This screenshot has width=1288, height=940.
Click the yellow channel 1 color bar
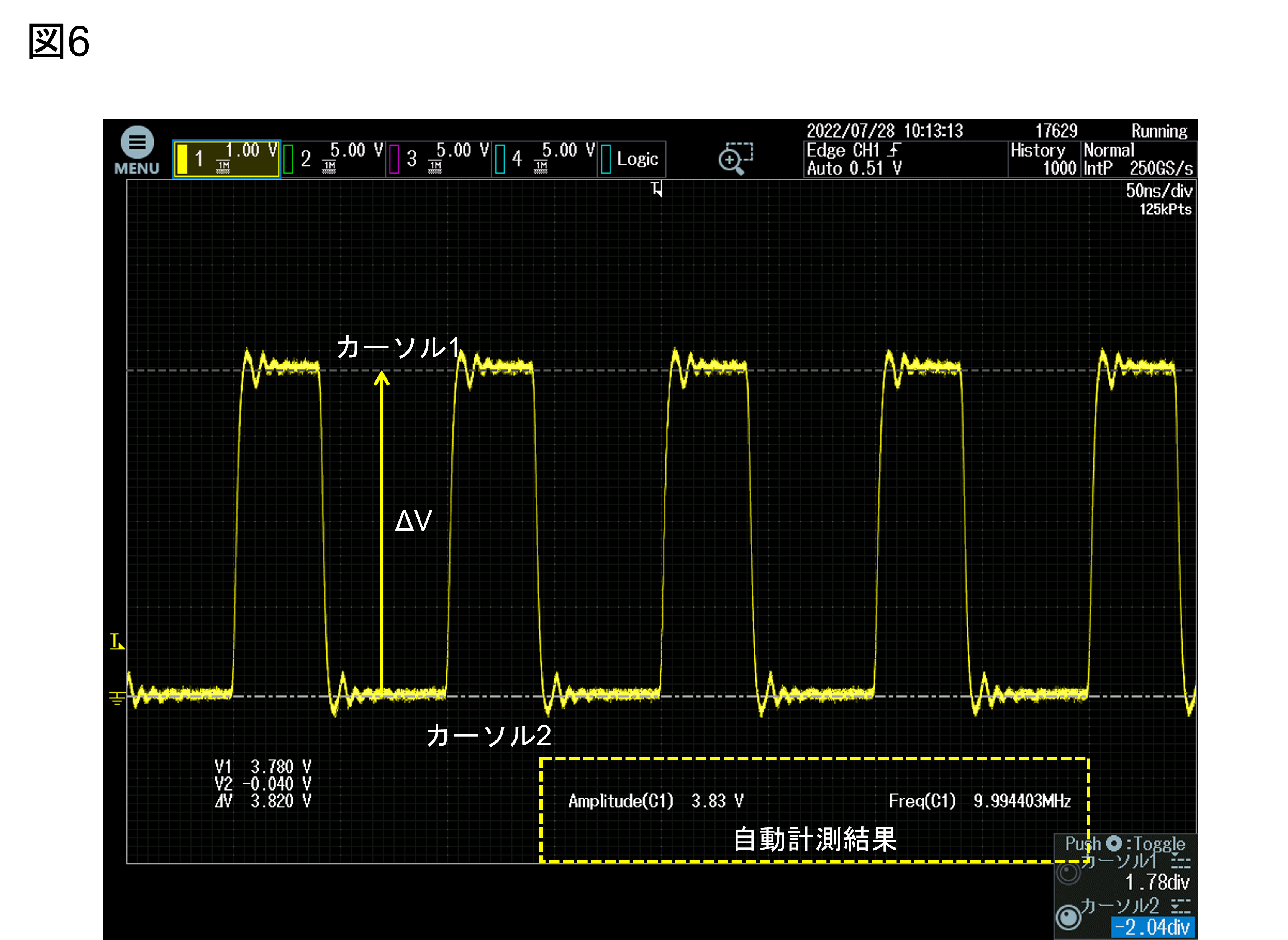pyautogui.click(x=182, y=159)
